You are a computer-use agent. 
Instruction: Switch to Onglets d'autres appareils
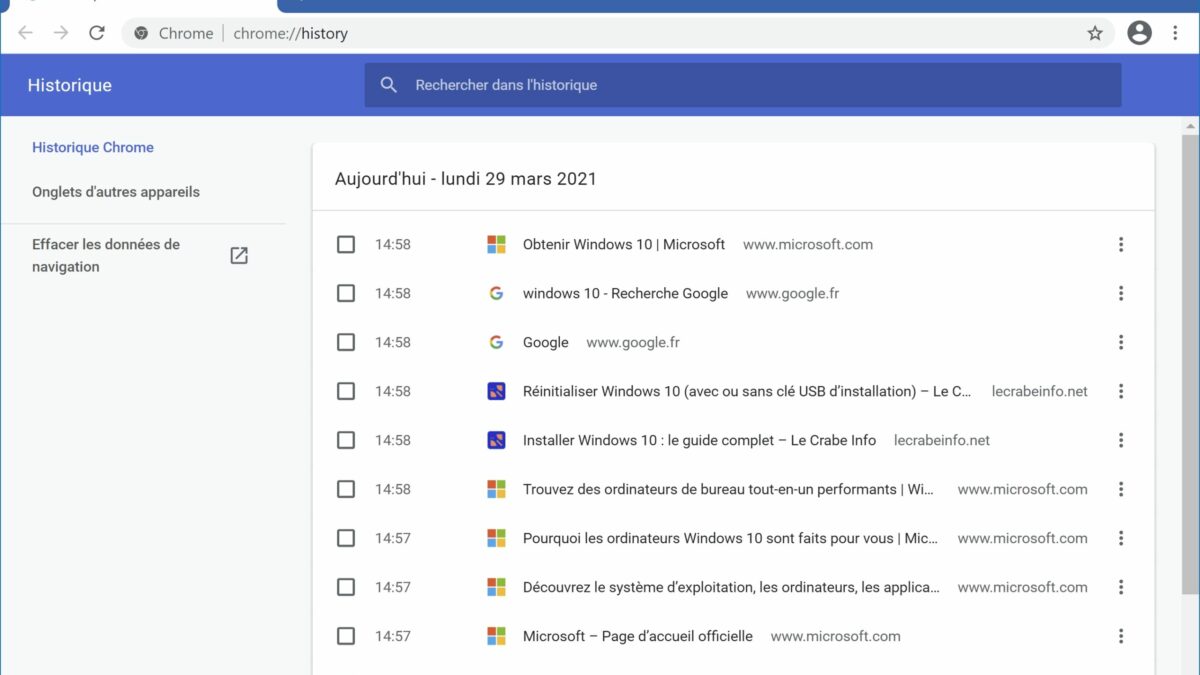click(x=116, y=192)
